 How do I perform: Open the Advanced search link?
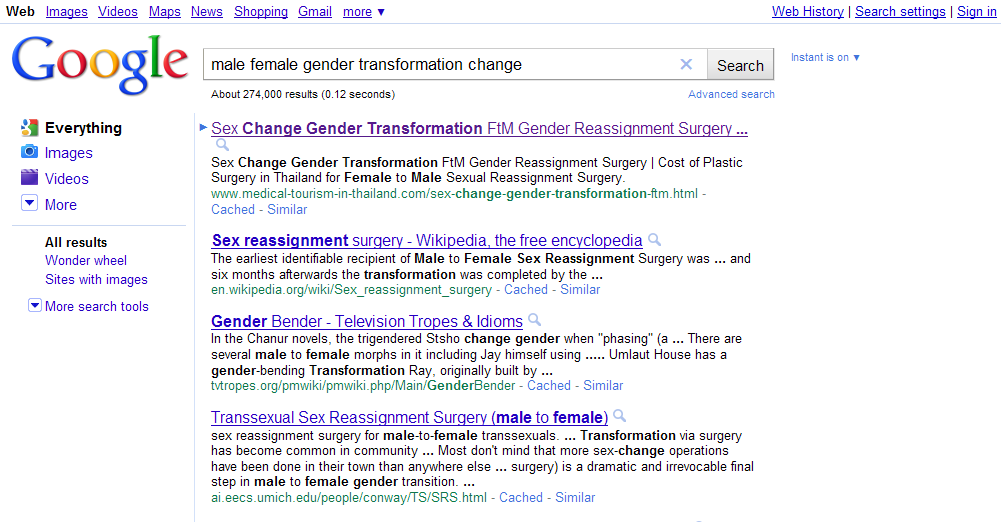[x=731, y=94]
